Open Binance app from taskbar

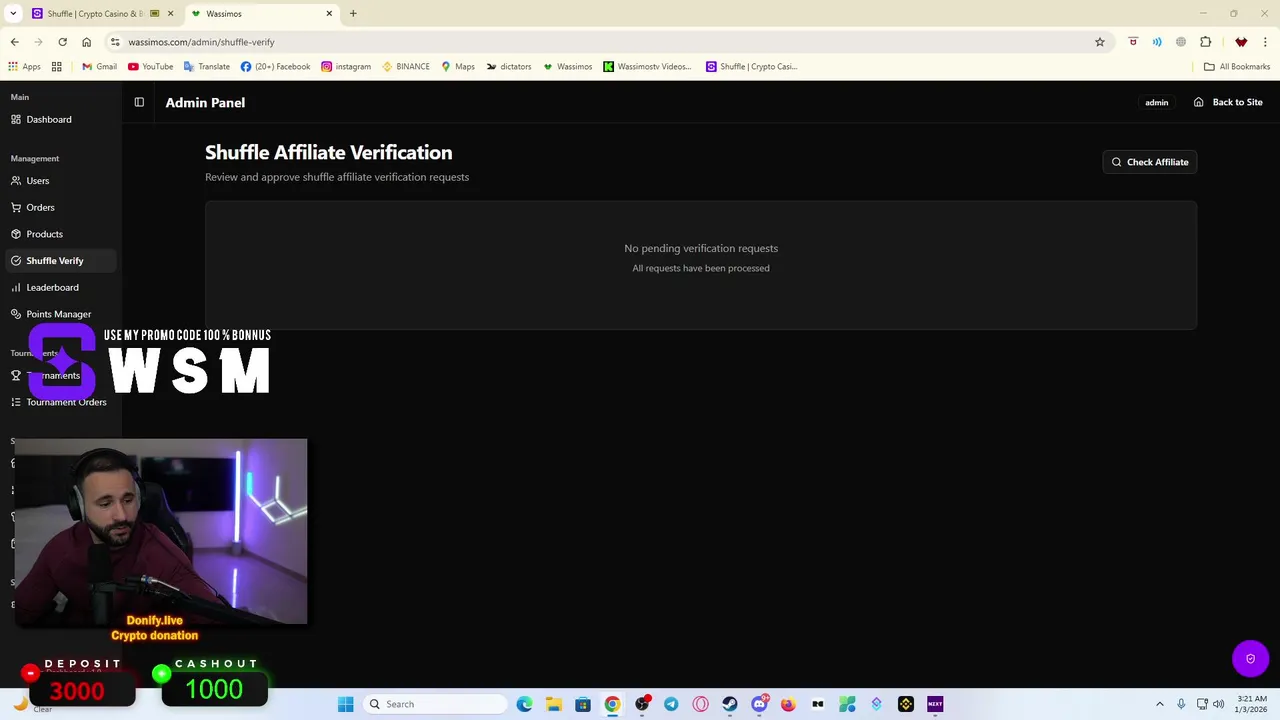click(x=906, y=704)
